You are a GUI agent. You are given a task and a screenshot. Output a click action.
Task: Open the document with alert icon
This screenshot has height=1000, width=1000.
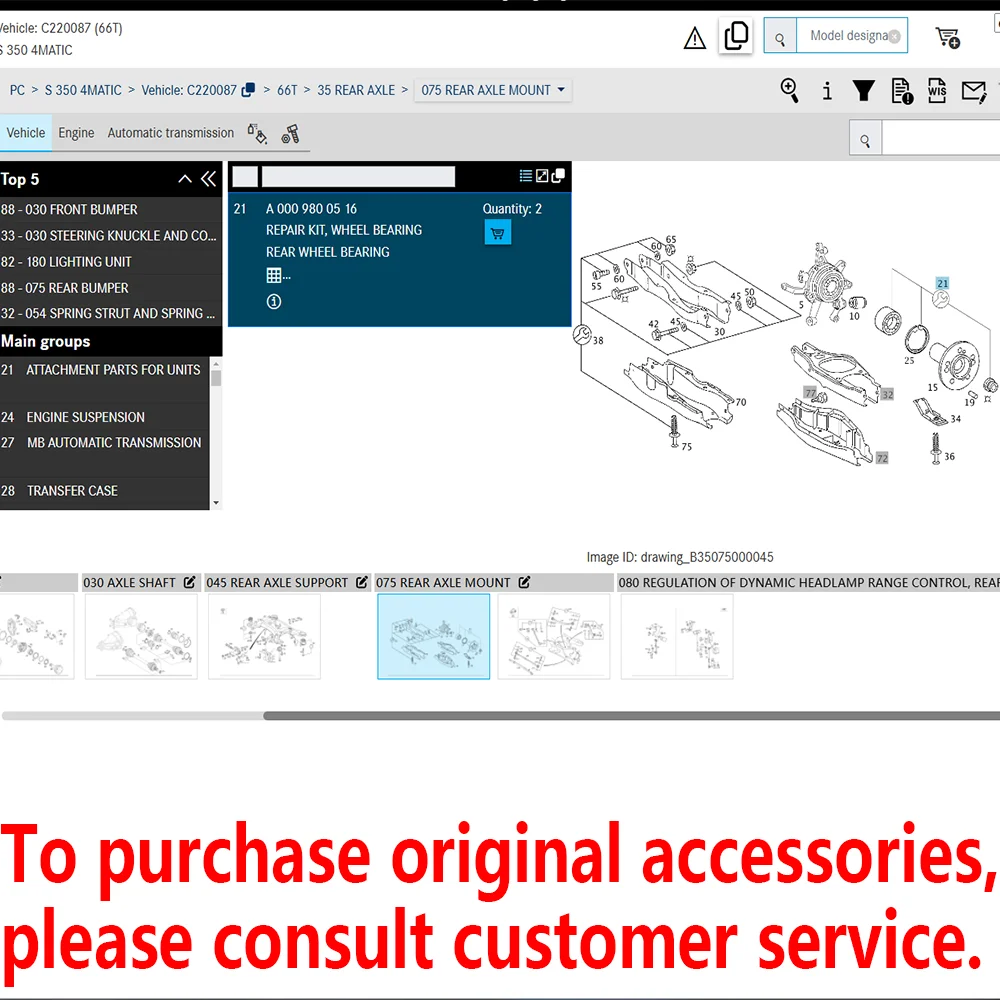point(902,91)
